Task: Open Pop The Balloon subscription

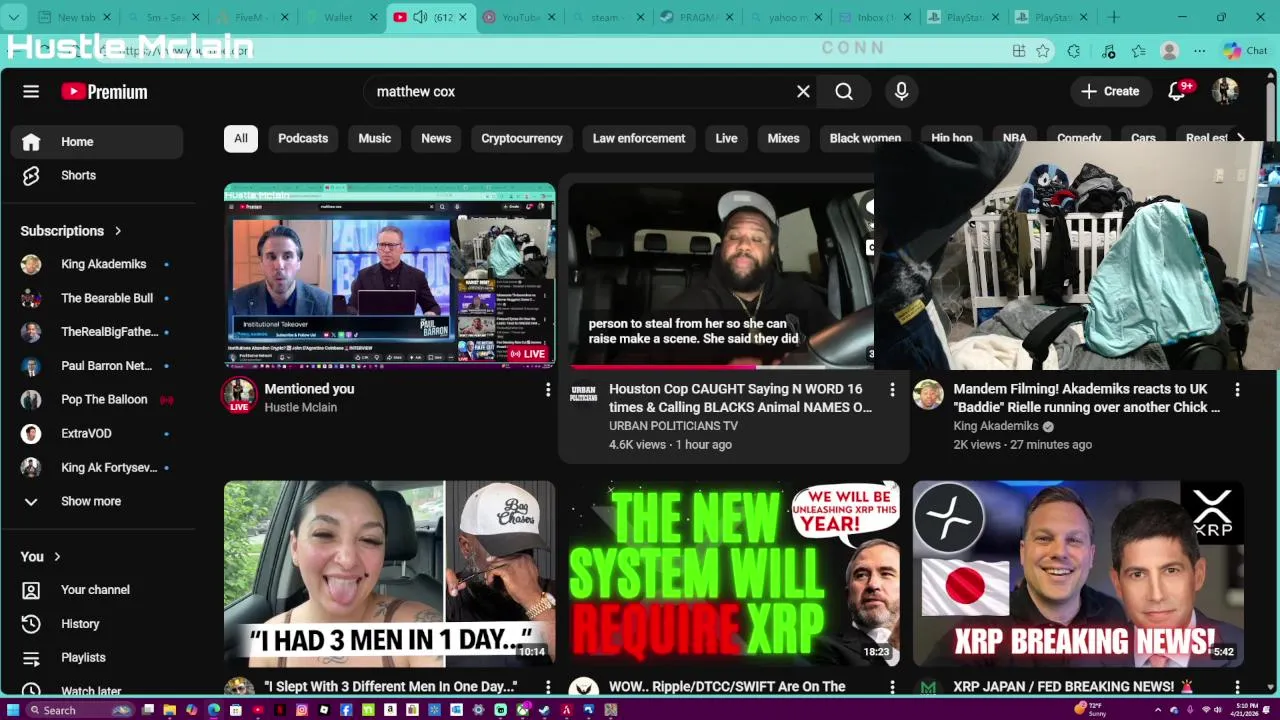Action: tap(97, 399)
